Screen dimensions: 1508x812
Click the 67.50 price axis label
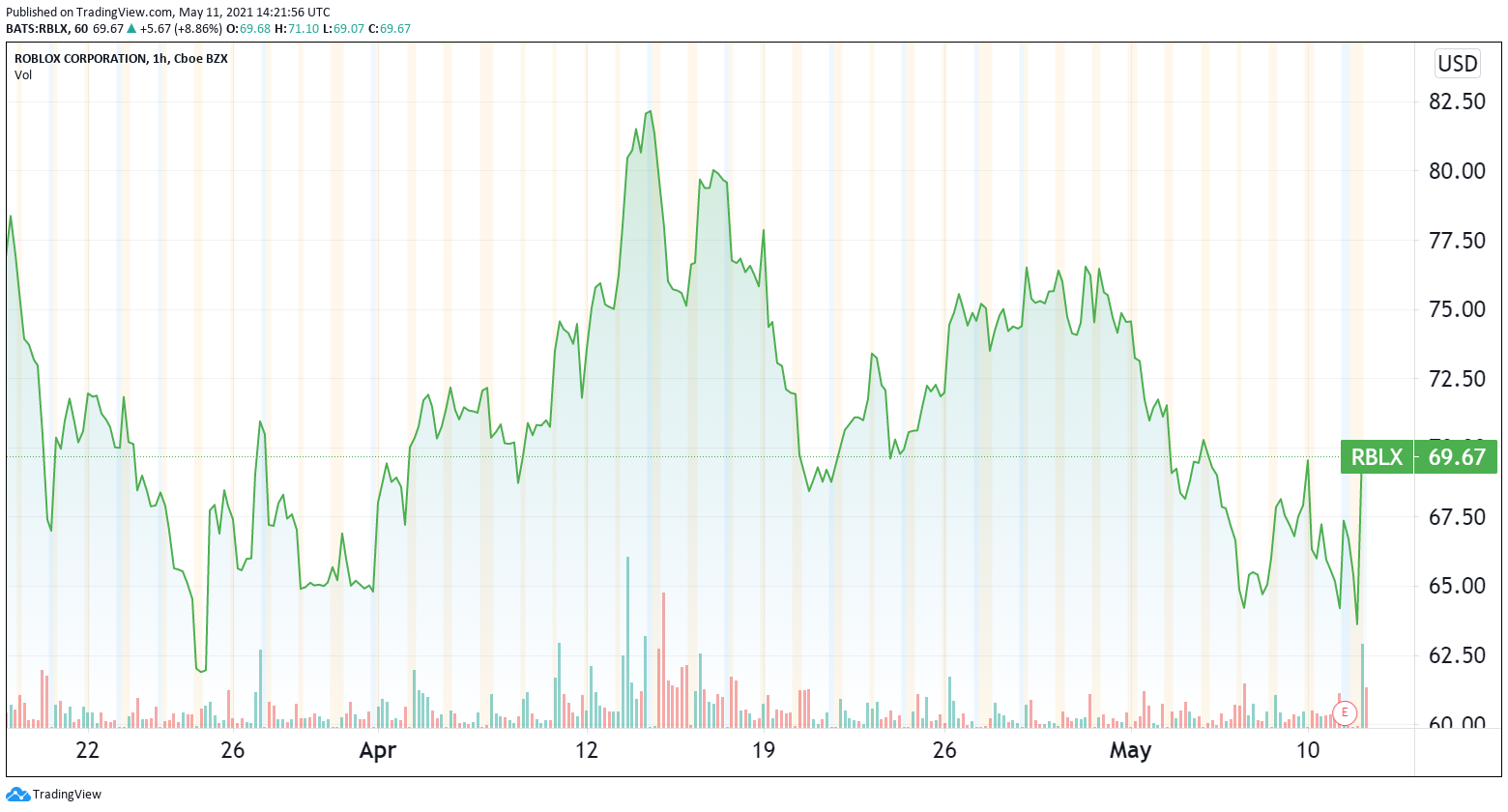pos(1457,516)
